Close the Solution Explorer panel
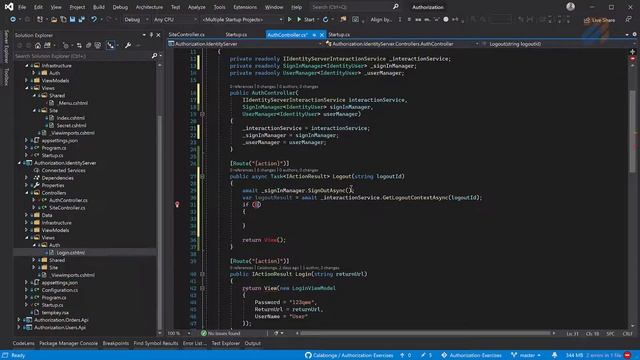Image resolution: width=640 pixels, height=360 pixels. click(158, 35)
